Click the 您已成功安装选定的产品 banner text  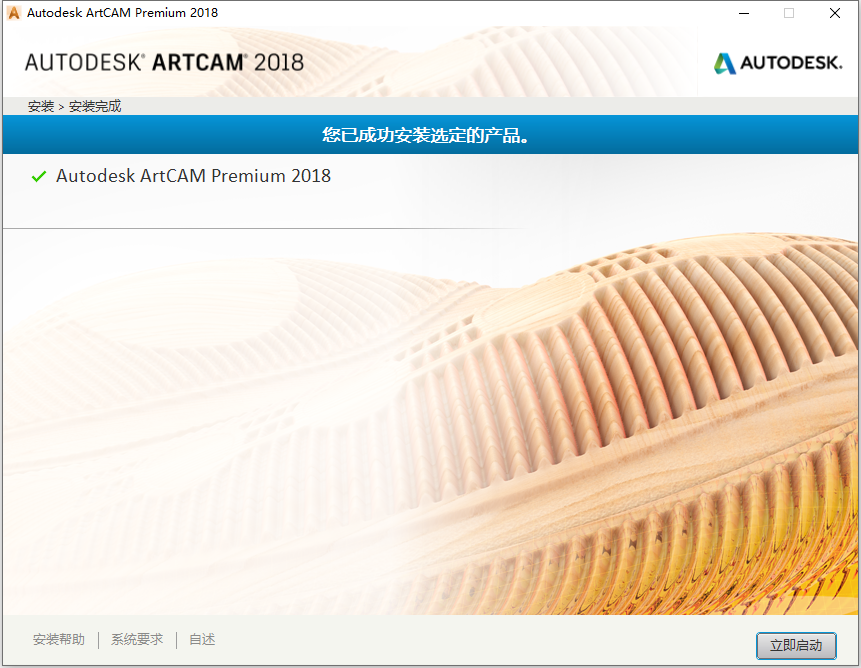[426, 135]
